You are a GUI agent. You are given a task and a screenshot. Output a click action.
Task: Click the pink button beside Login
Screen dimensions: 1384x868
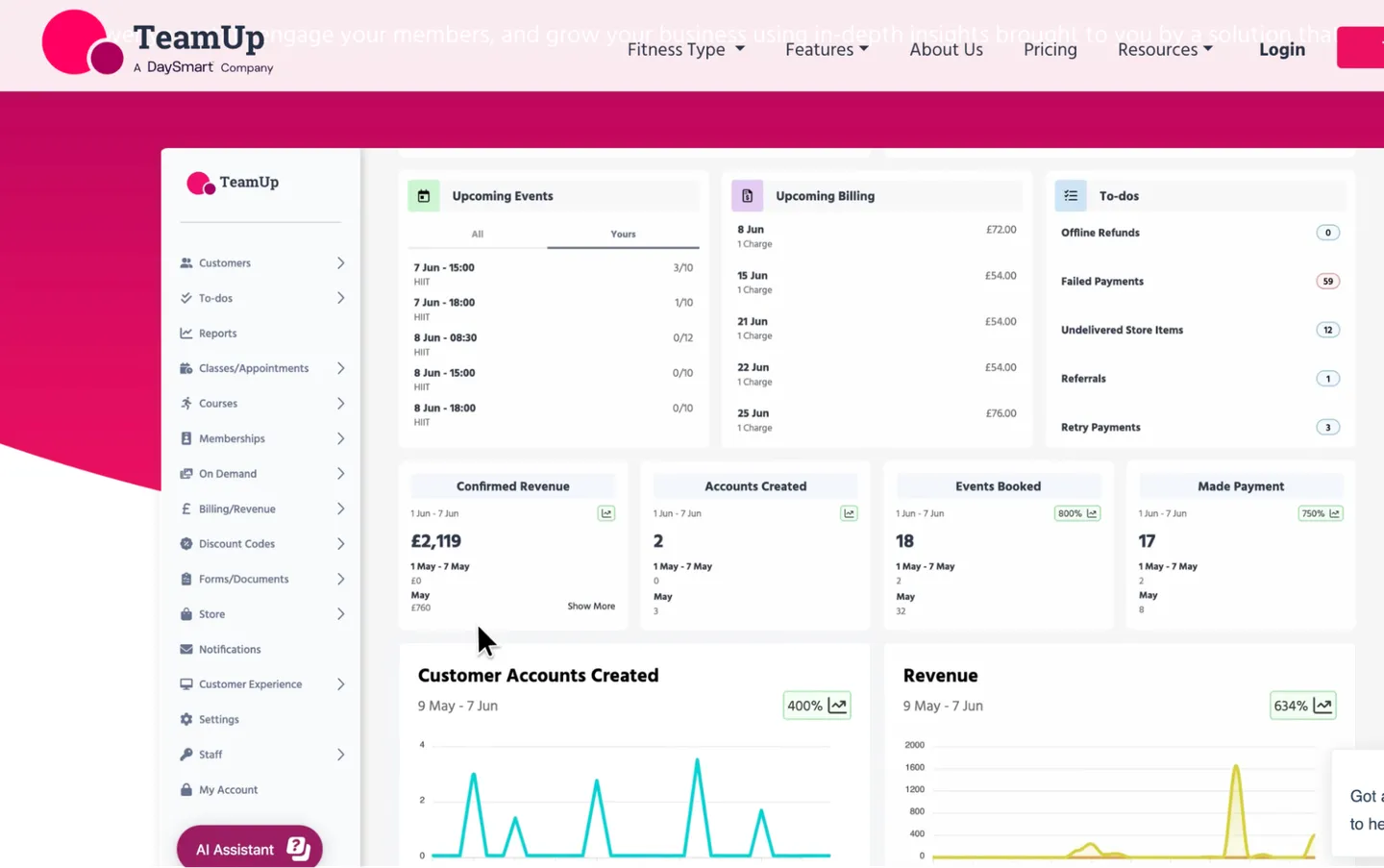coord(1360,48)
